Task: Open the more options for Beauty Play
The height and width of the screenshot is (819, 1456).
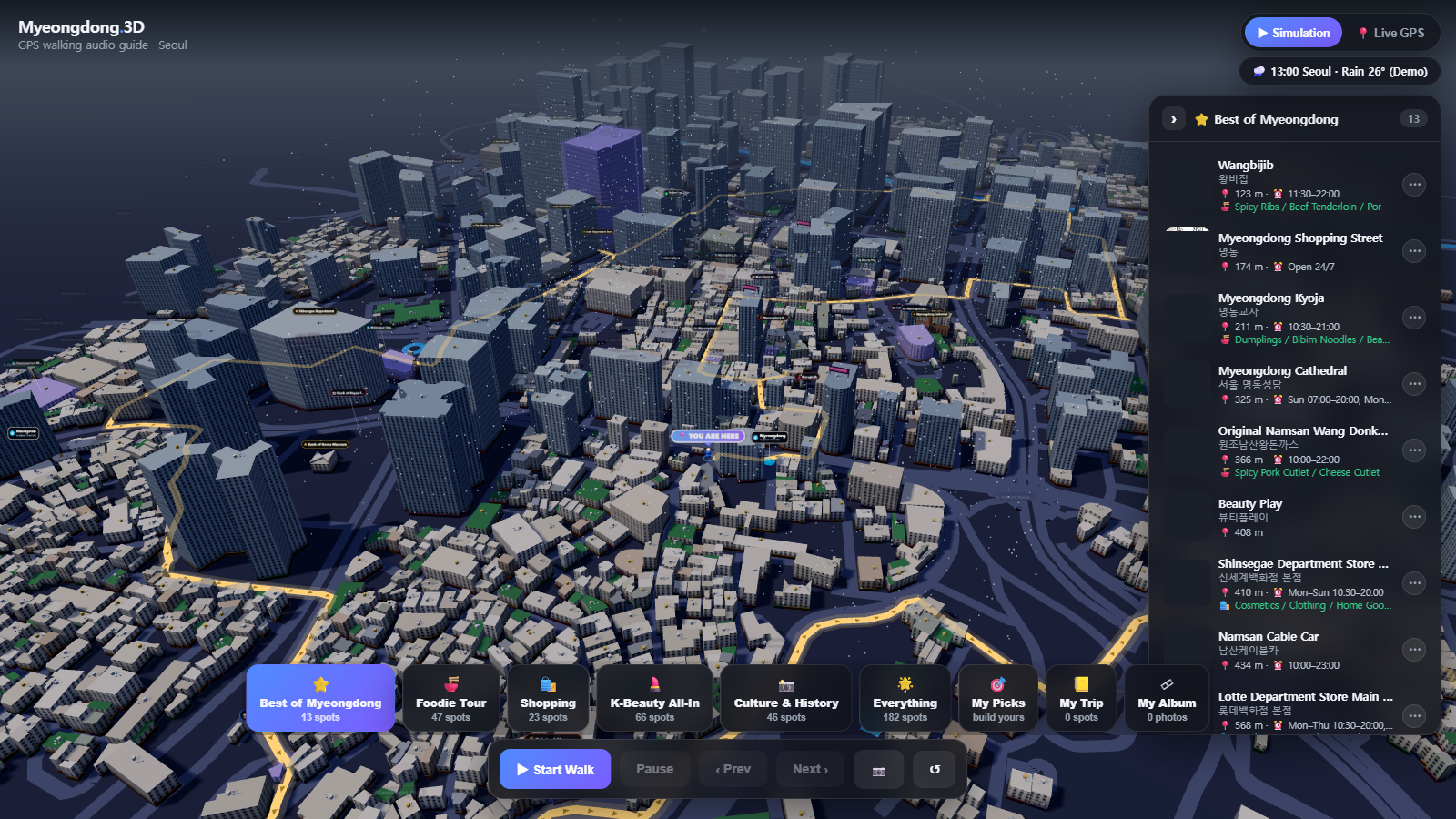Action: click(x=1414, y=517)
